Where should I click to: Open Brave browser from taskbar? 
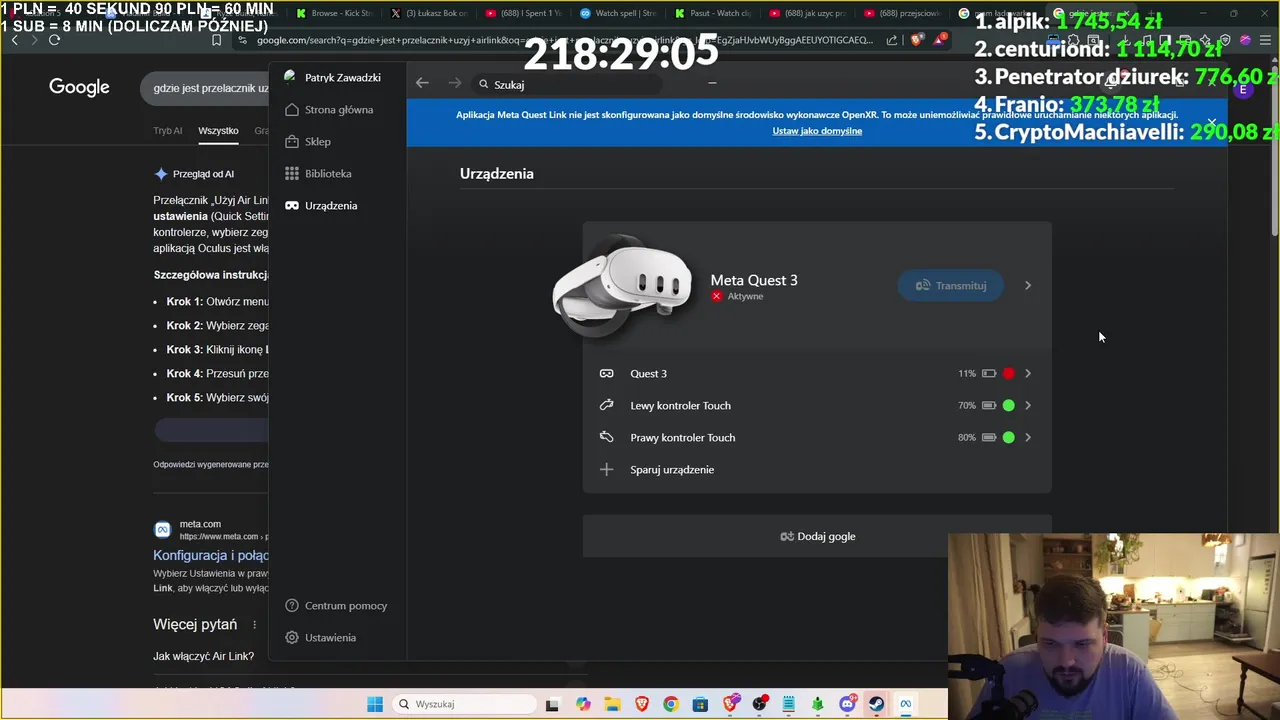pos(641,704)
